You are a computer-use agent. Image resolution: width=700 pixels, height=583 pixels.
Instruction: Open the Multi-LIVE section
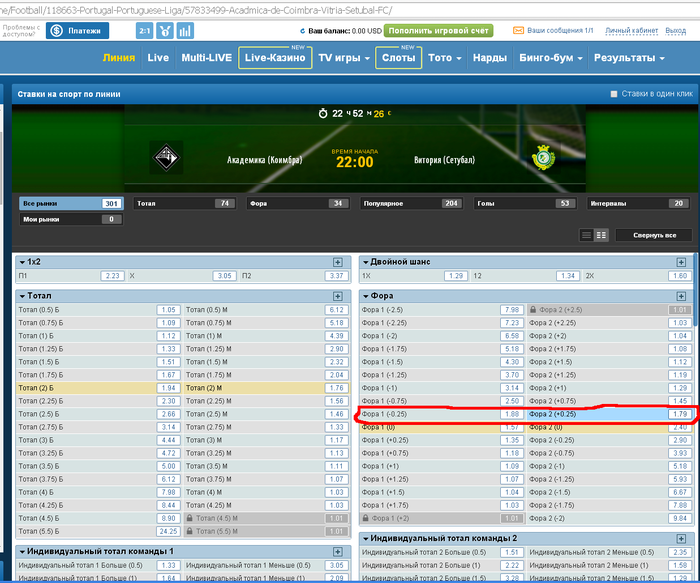pos(207,58)
